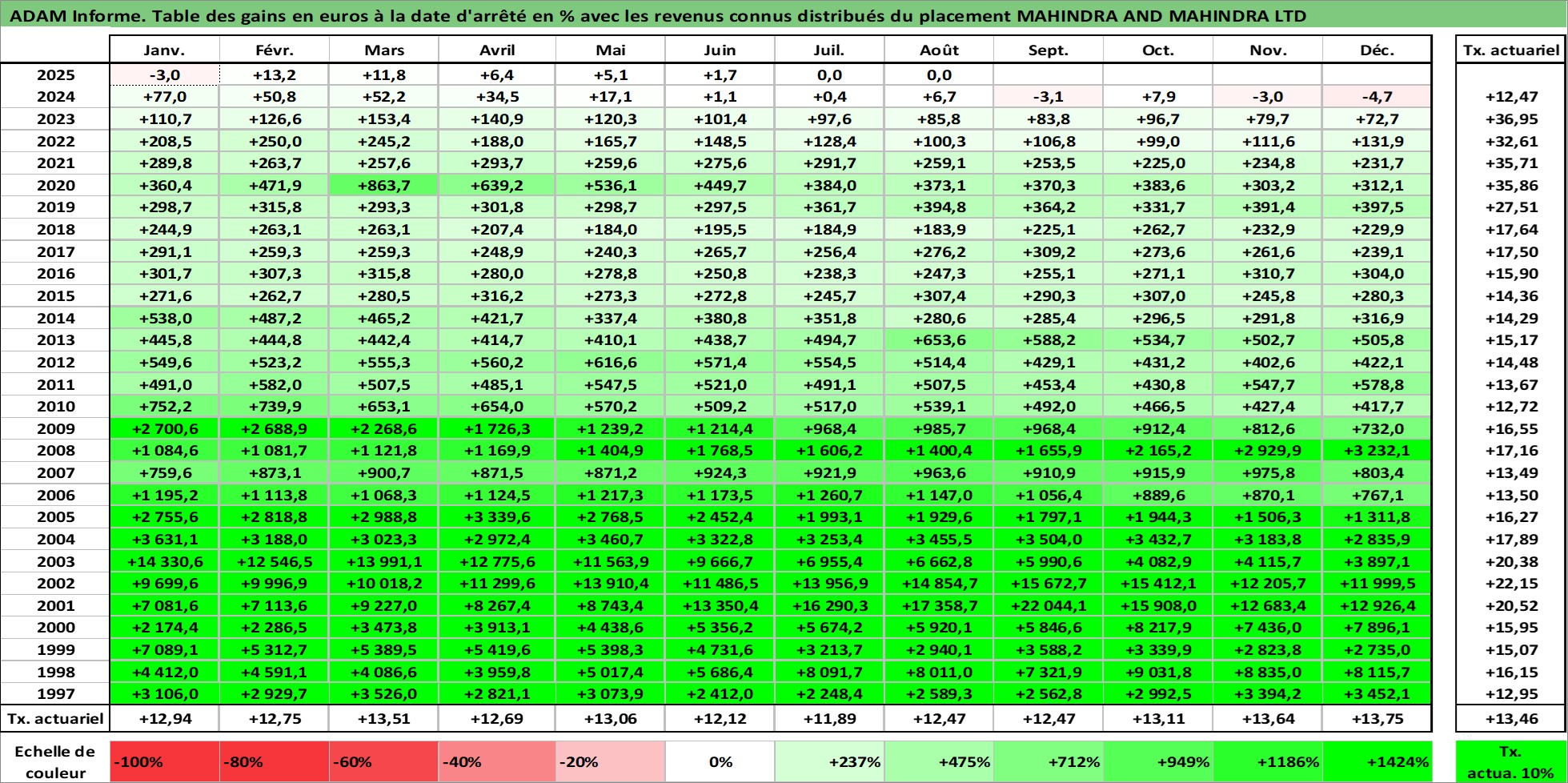Click the +7 896,1 cell for December 2000
1568x783 pixels.
point(1377,628)
